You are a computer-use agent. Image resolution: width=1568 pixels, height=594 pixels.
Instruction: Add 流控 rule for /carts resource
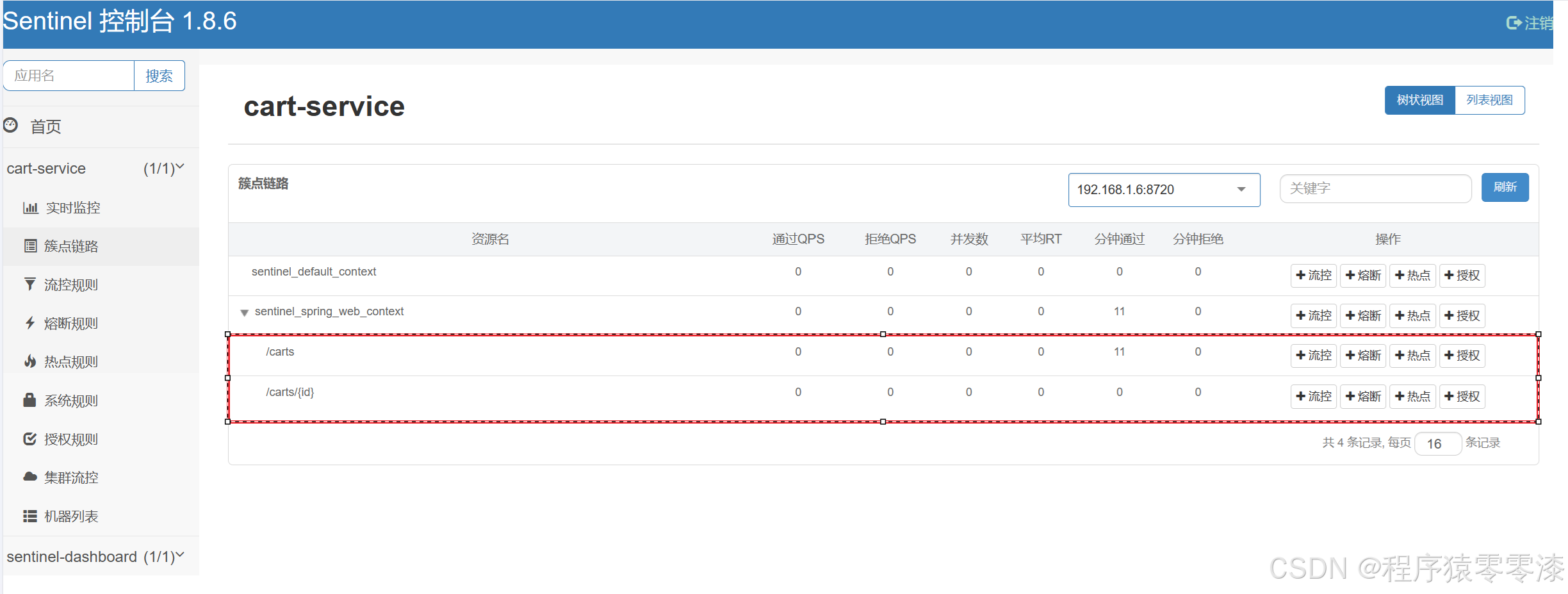coord(1314,356)
